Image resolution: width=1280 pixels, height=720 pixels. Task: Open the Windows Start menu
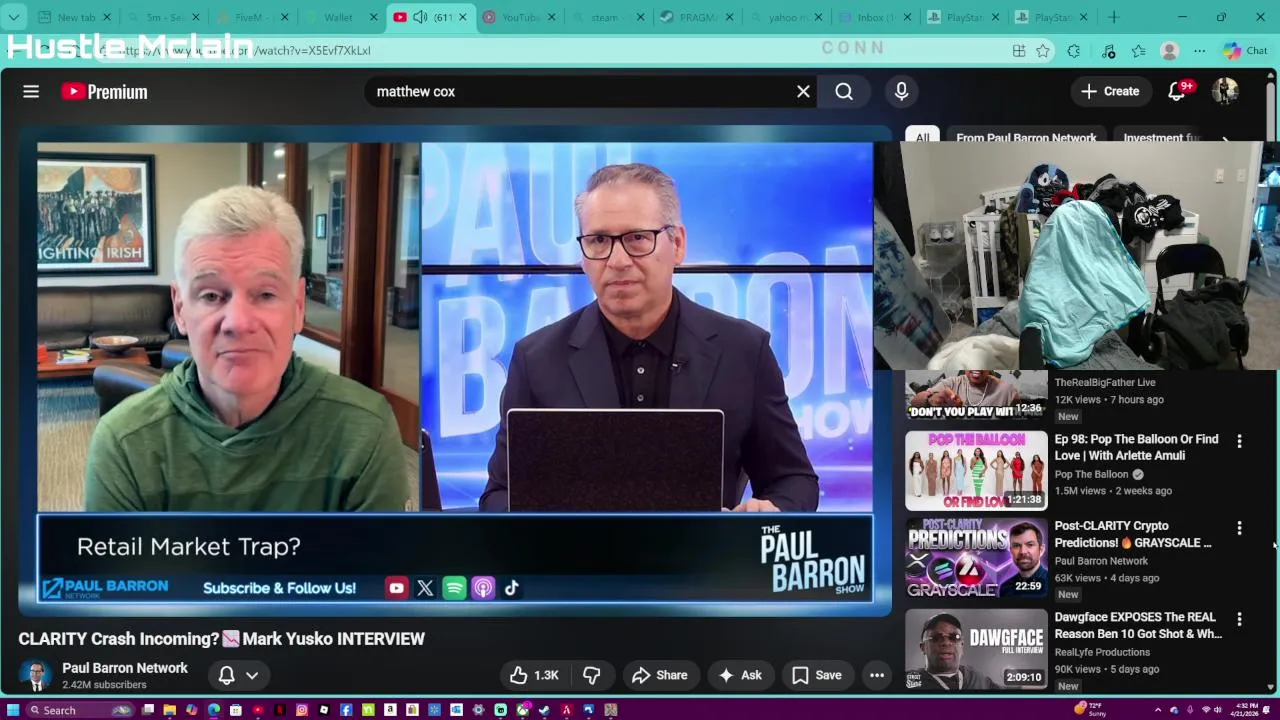point(13,710)
